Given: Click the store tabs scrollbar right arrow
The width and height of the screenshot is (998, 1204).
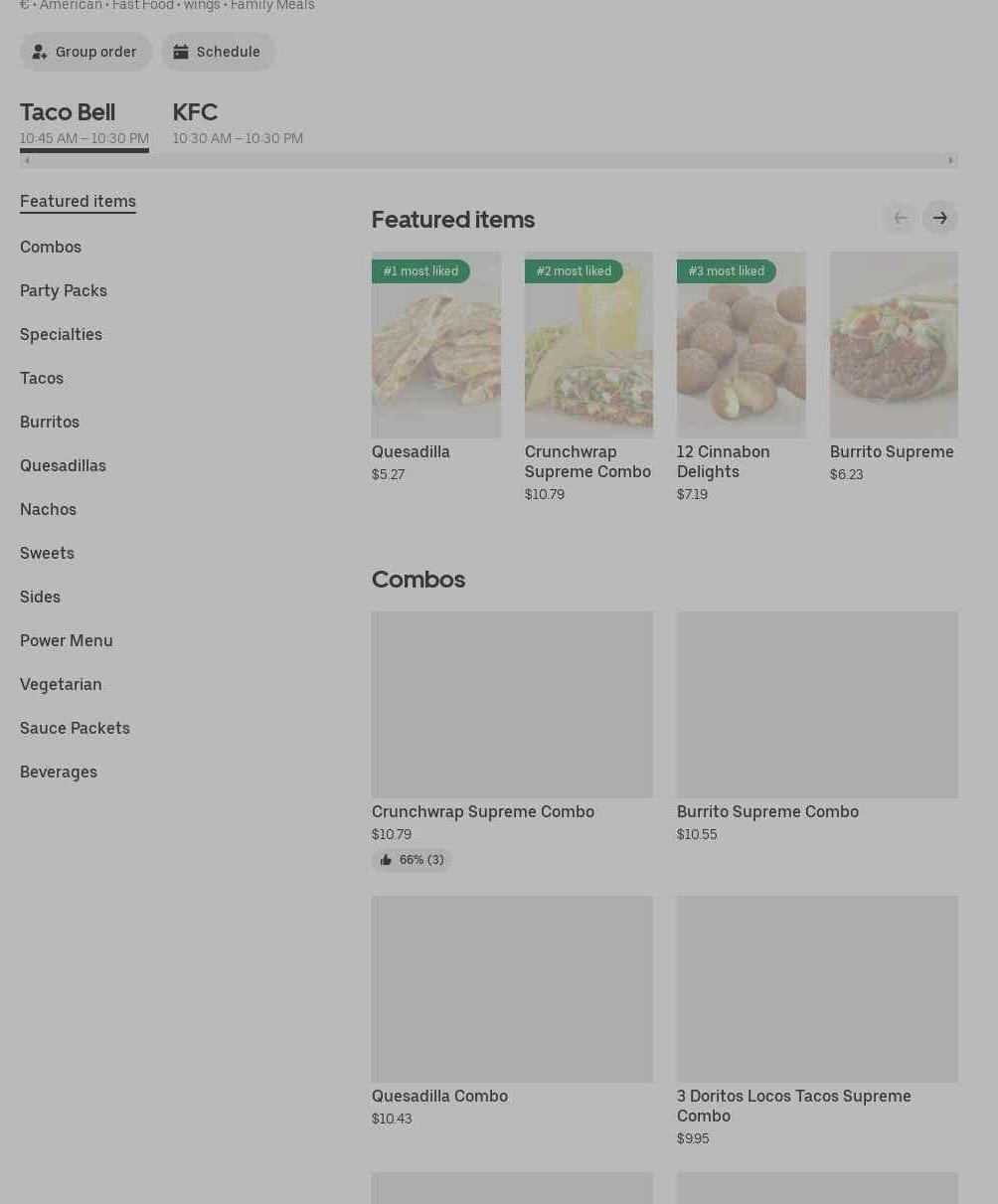Looking at the screenshot, I should click(950, 160).
